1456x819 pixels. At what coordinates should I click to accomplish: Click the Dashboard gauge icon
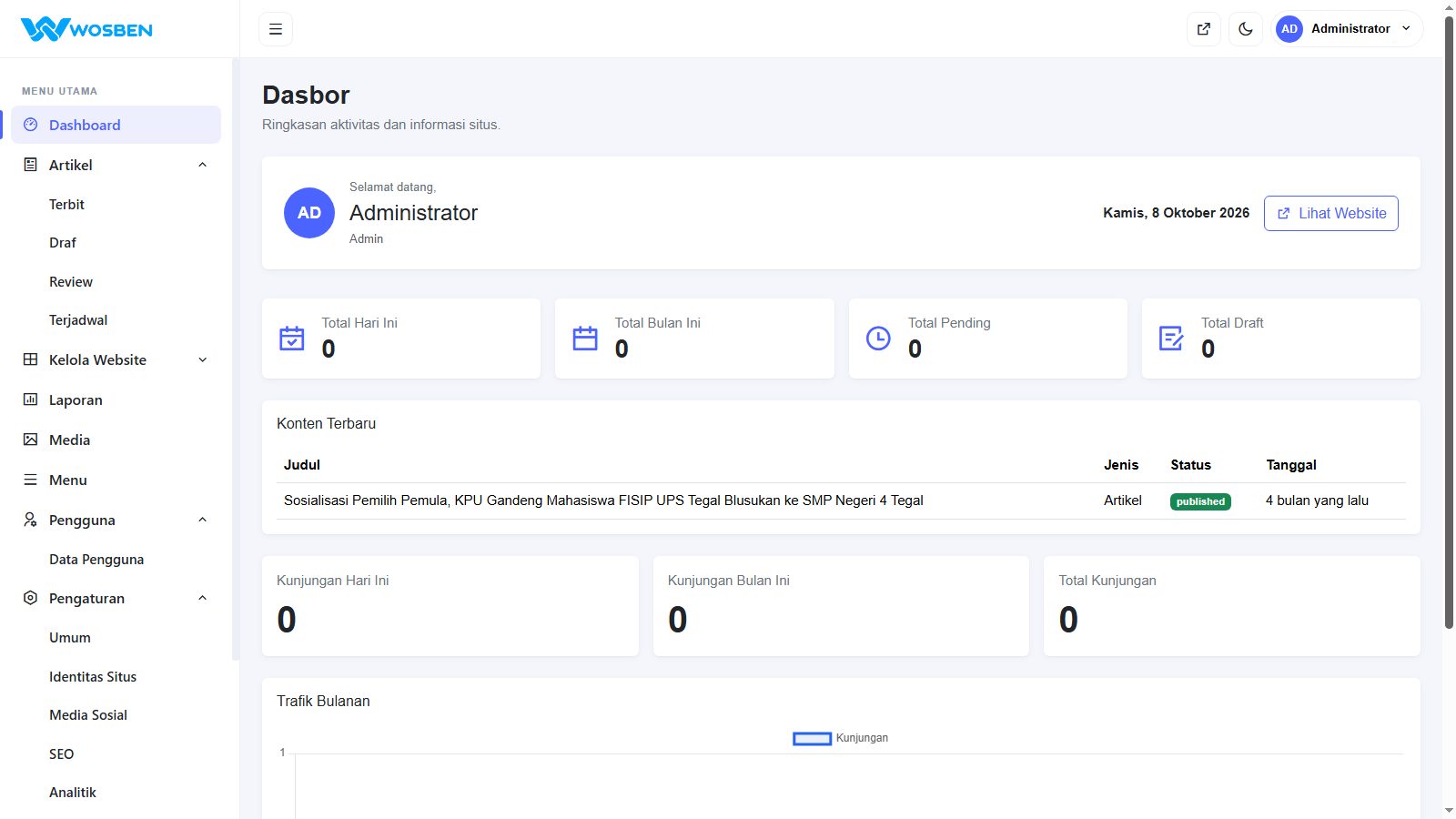[x=31, y=125]
